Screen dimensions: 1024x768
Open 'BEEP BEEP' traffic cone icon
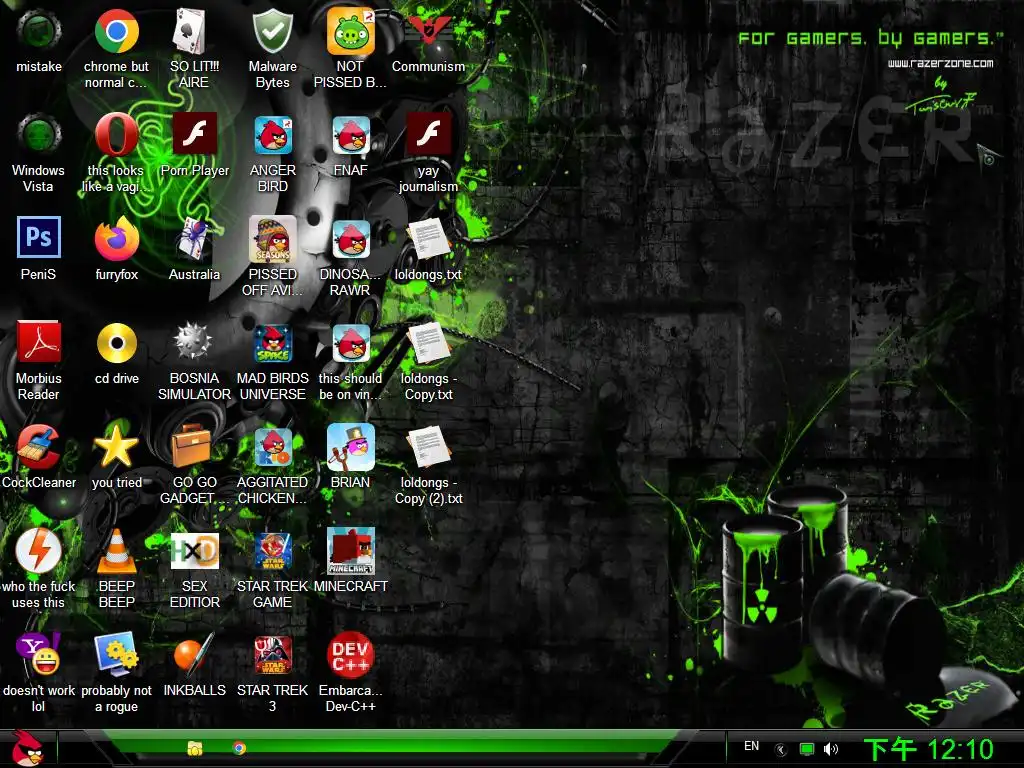pos(116,550)
